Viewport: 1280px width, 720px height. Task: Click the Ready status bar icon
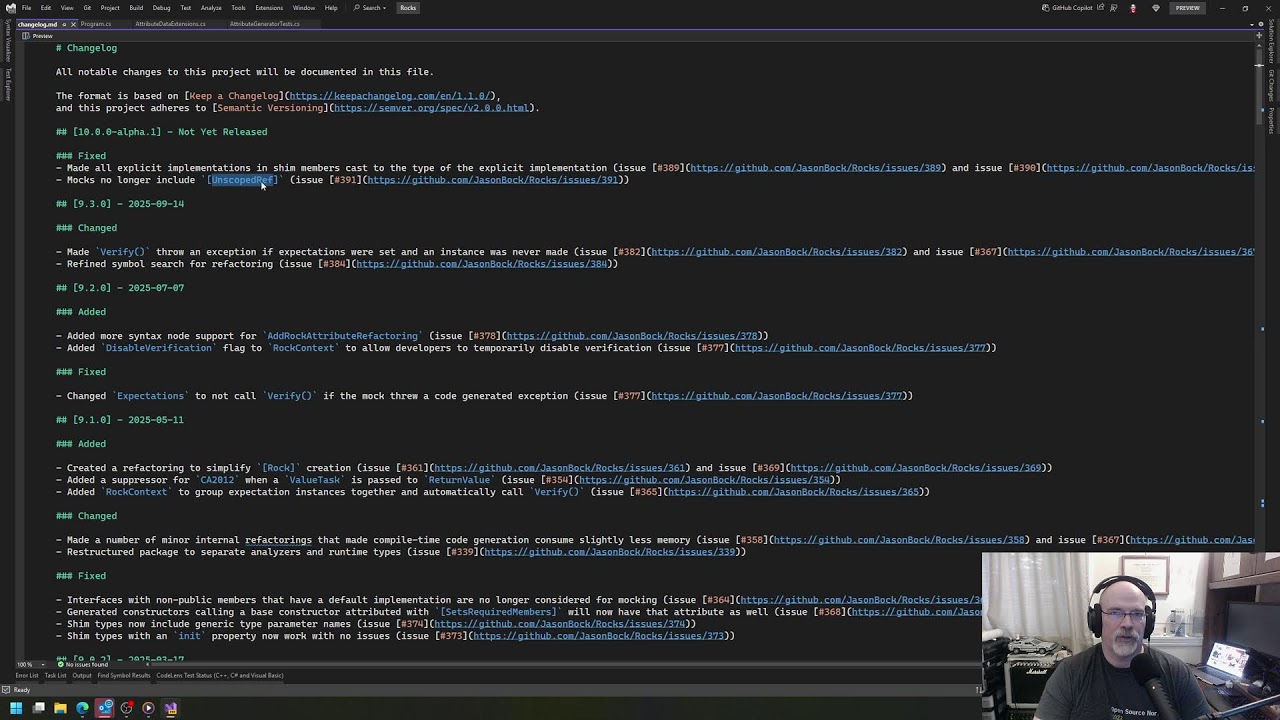click(x=6, y=690)
